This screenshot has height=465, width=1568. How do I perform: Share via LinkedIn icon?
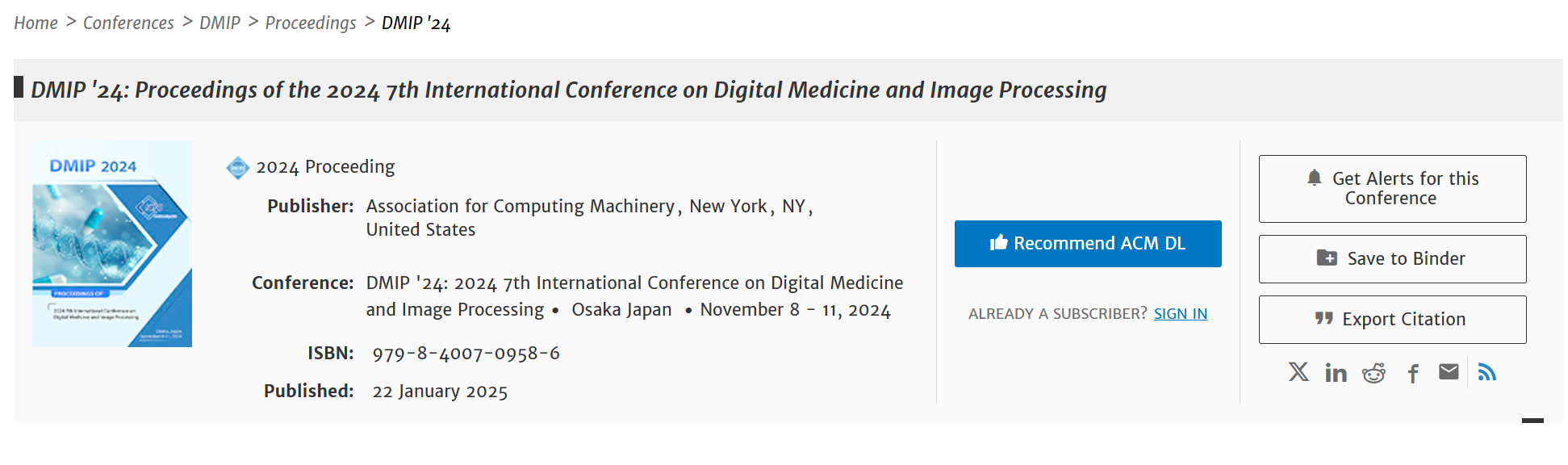pyautogui.click(x=1336, y=372)
